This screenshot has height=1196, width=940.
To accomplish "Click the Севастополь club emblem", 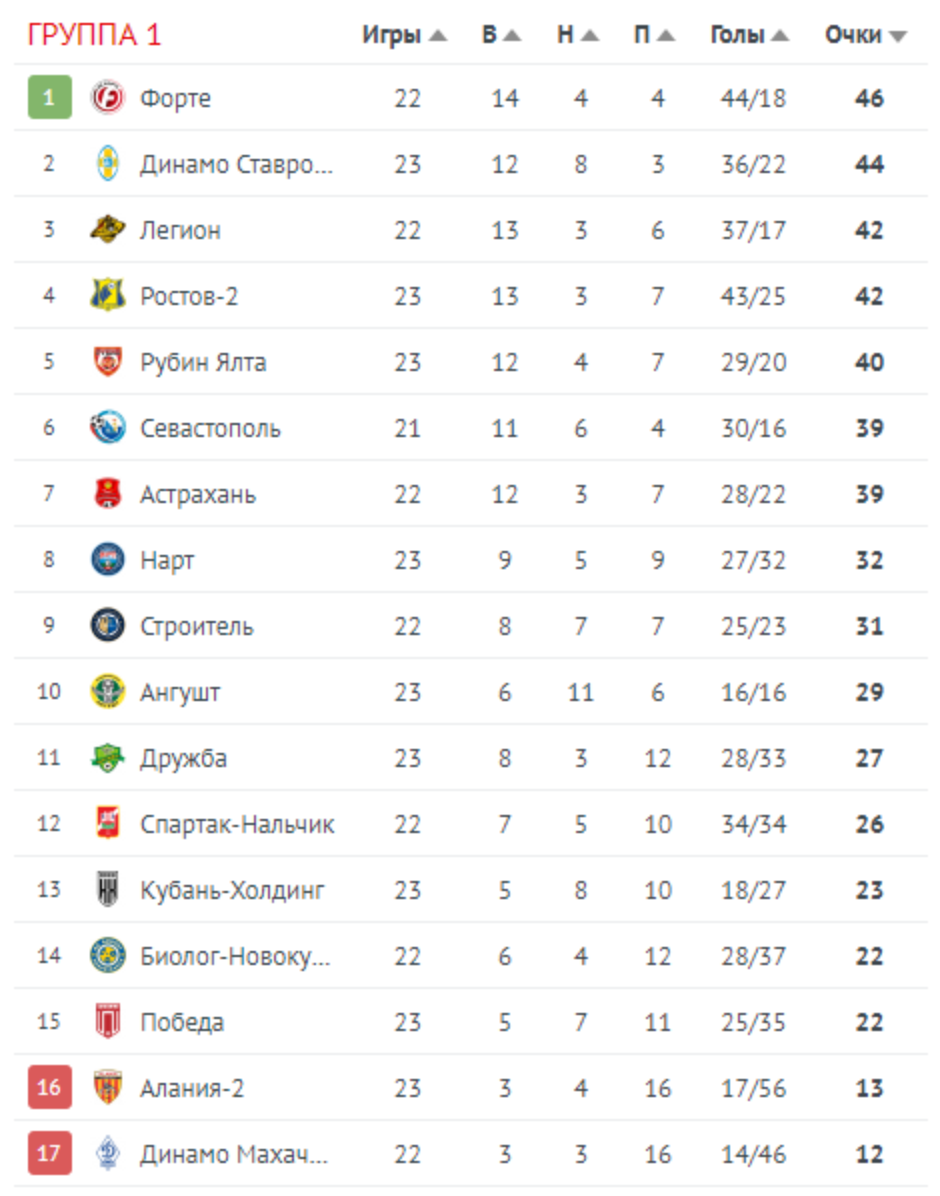I will pyautogui.click(x=108, y=428).
